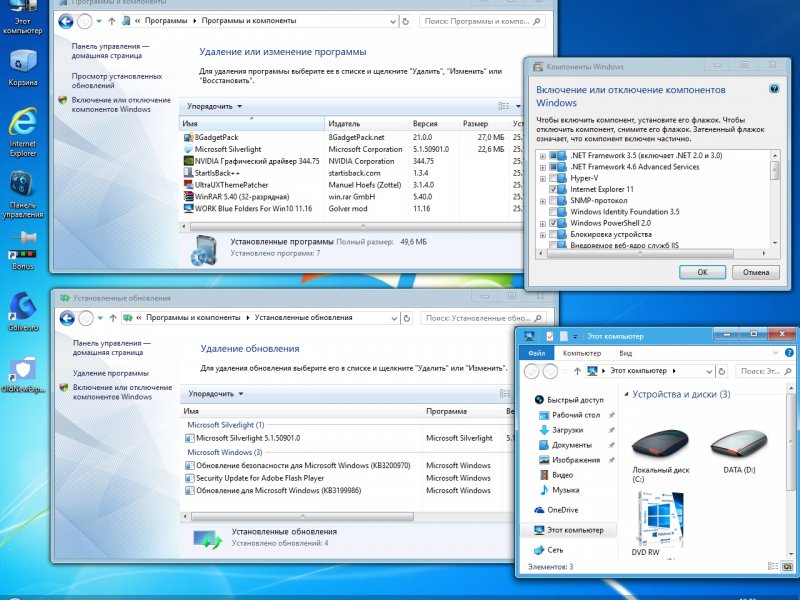Image resolution: width=800 pixels, height=600 pixels.
Task: Open the Панель управления desktop icon
Action: pyautogui.click(x=22, y=195)
